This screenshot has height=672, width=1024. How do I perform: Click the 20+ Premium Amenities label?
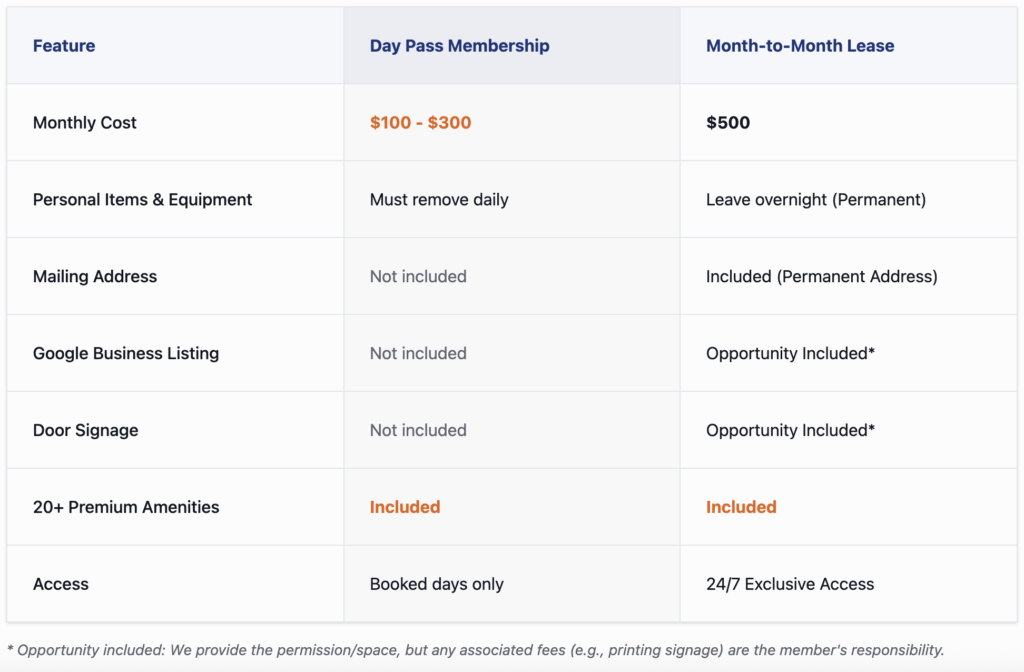pyautogui.click(x=126, y=508)
